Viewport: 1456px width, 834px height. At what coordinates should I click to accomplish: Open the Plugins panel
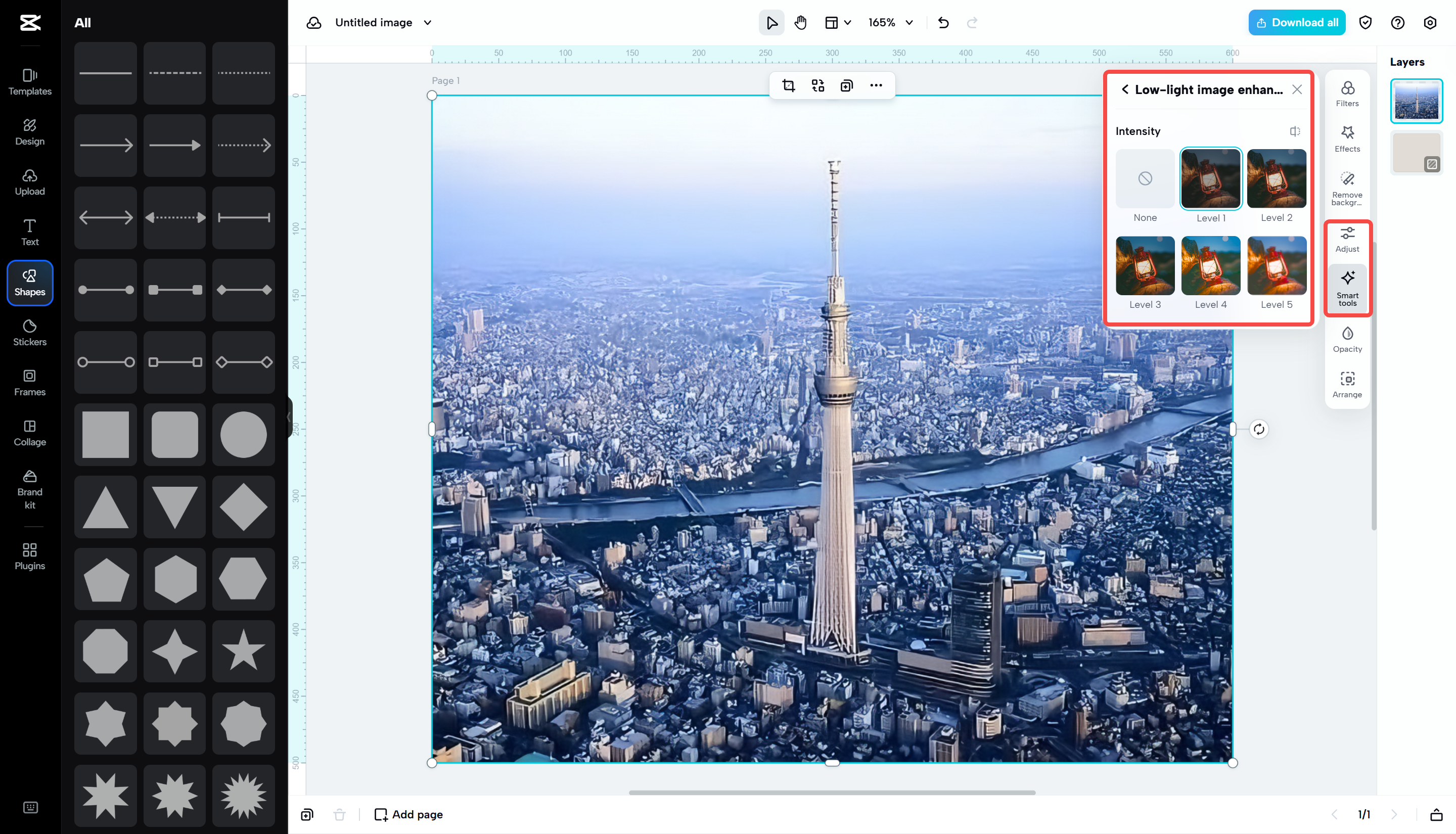pos(30,557)
